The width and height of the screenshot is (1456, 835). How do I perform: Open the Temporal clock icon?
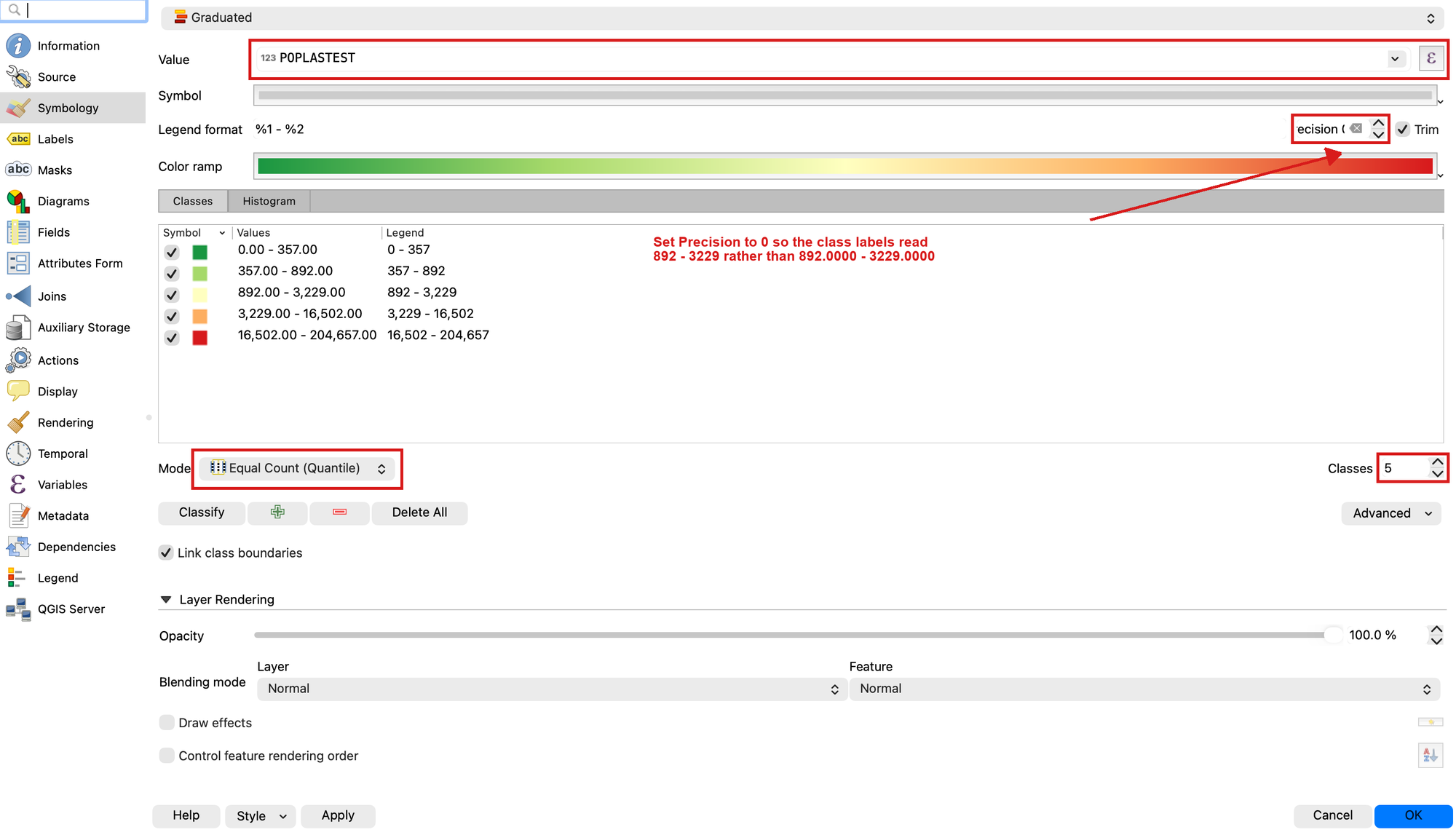(x=18, y=453)
